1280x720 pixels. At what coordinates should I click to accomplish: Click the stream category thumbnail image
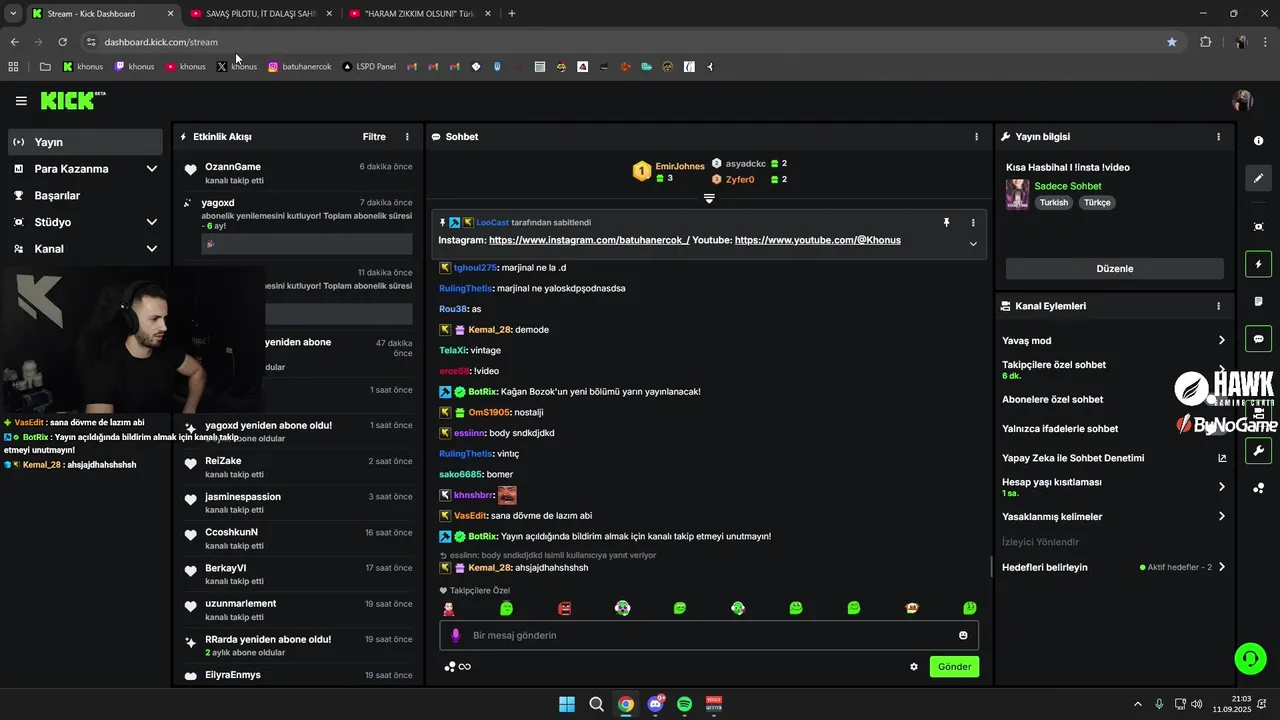1017,194
